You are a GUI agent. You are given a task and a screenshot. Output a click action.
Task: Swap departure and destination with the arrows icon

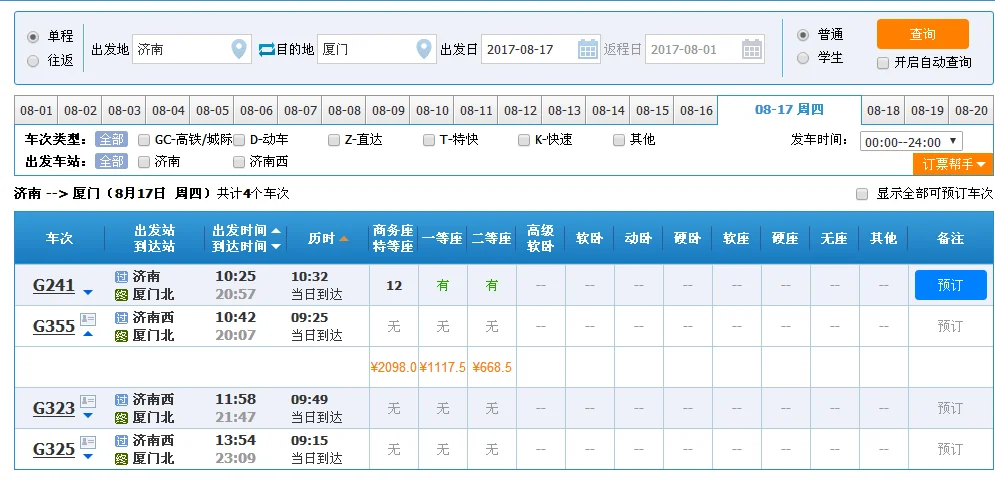point(267,49)
